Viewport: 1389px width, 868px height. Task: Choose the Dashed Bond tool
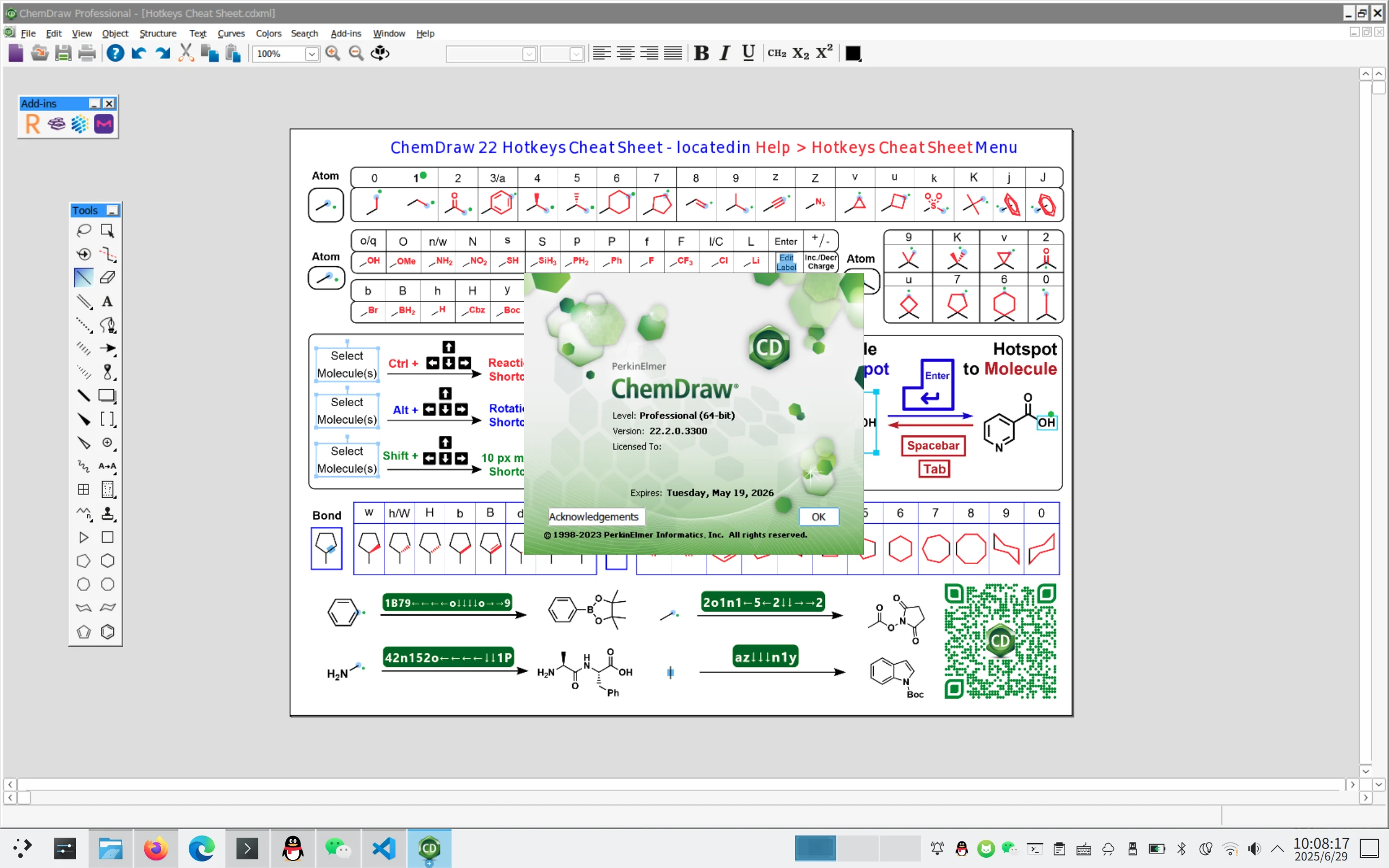tap(84, 324)
